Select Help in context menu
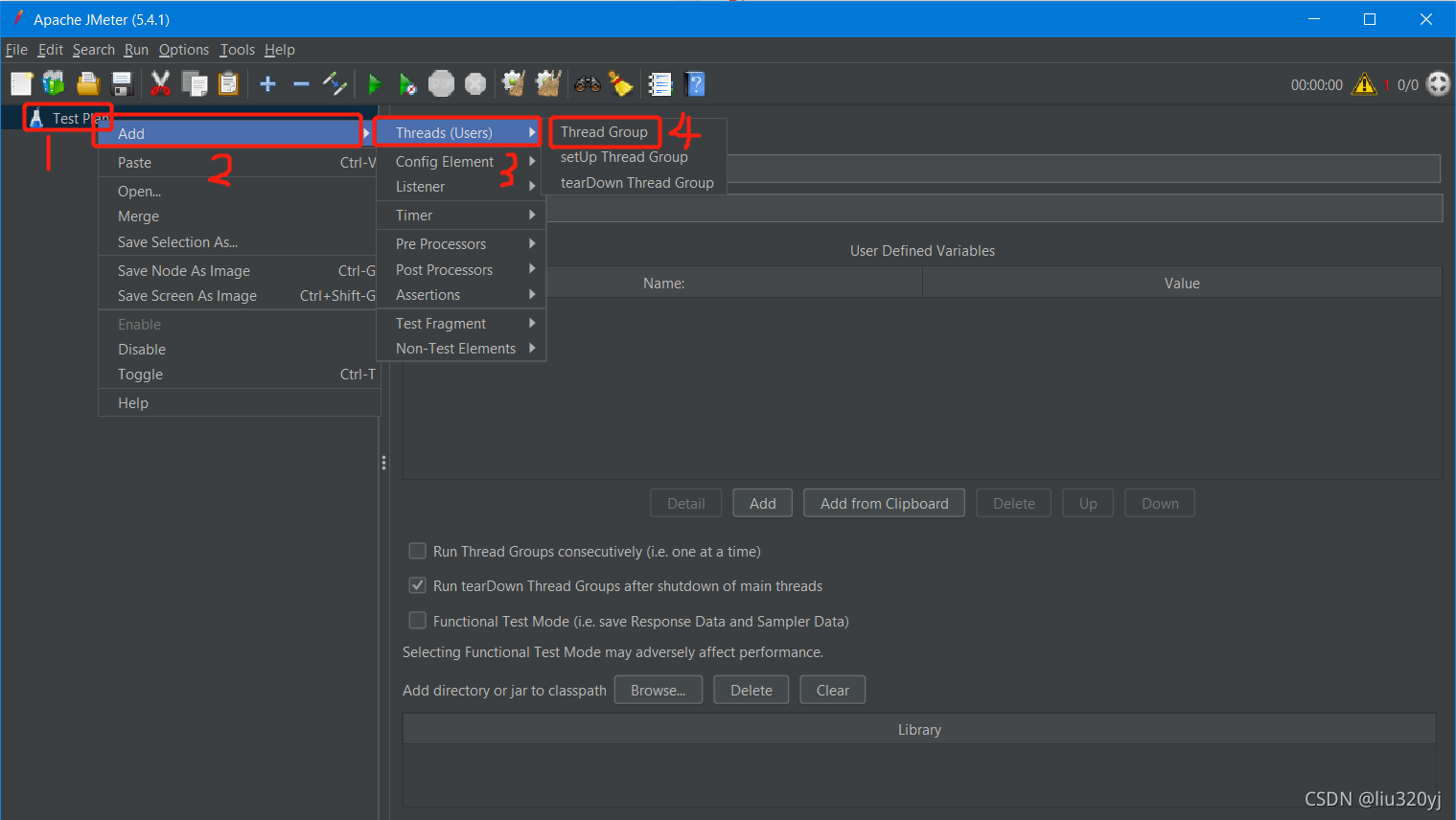The image size is (1456, 820). [239, 403]
